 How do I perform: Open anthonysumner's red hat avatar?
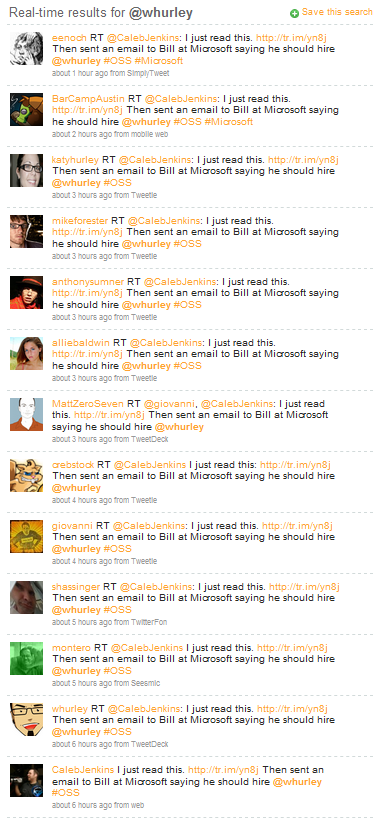27,292
